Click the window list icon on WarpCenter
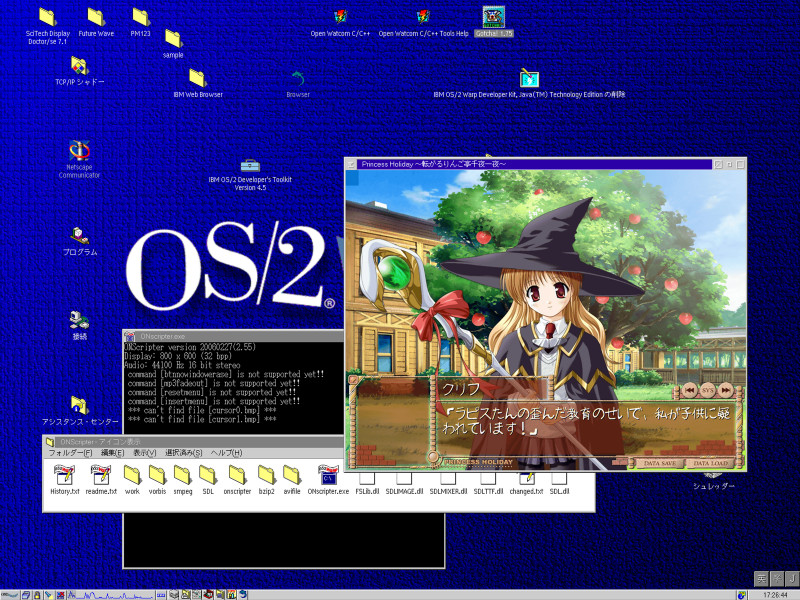This screenshot has height=600, width=800. click(26, 595)
